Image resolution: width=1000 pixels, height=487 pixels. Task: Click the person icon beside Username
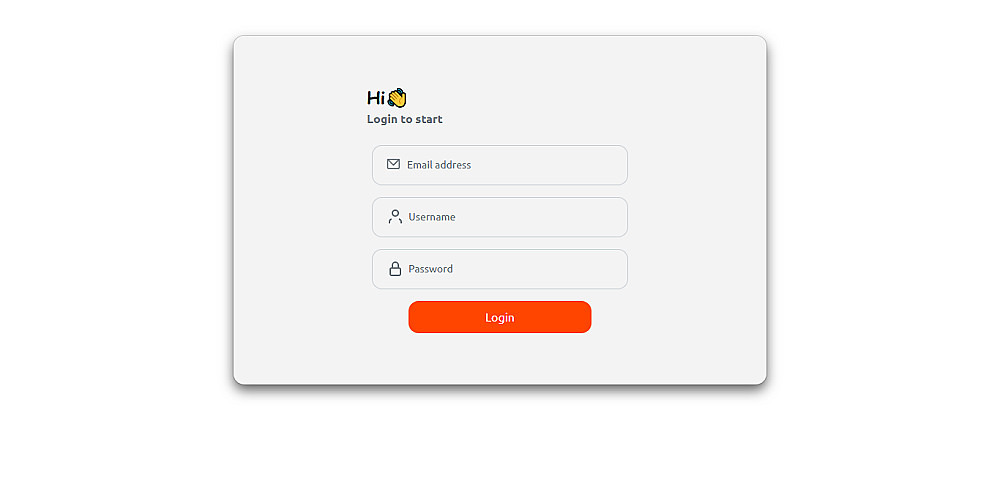click(x=395, y=217)
